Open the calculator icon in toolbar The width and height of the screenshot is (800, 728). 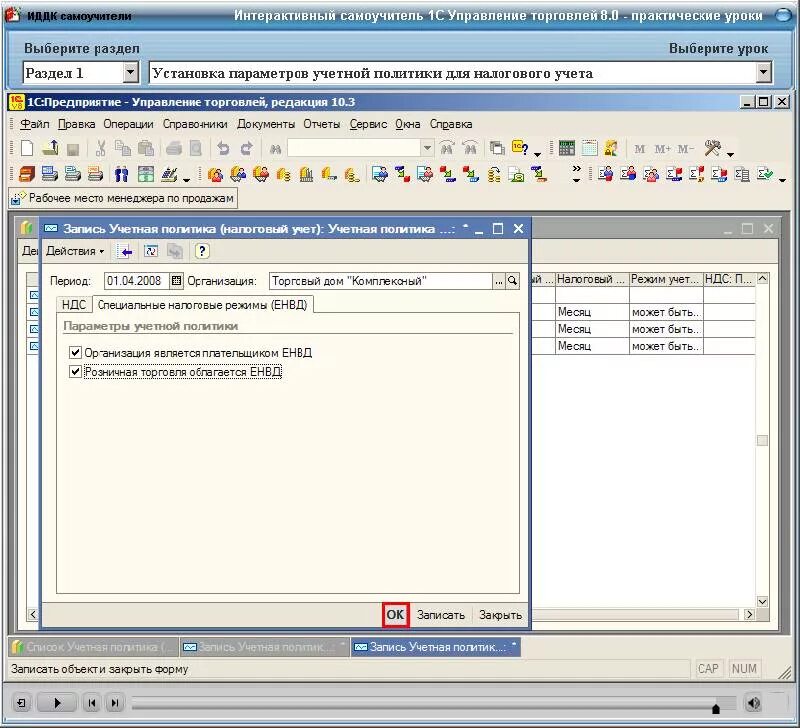point(566,148)
